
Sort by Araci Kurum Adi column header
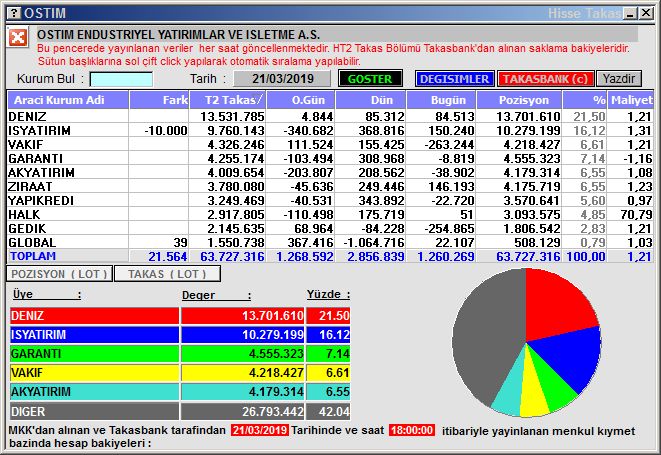pos(68,100)
